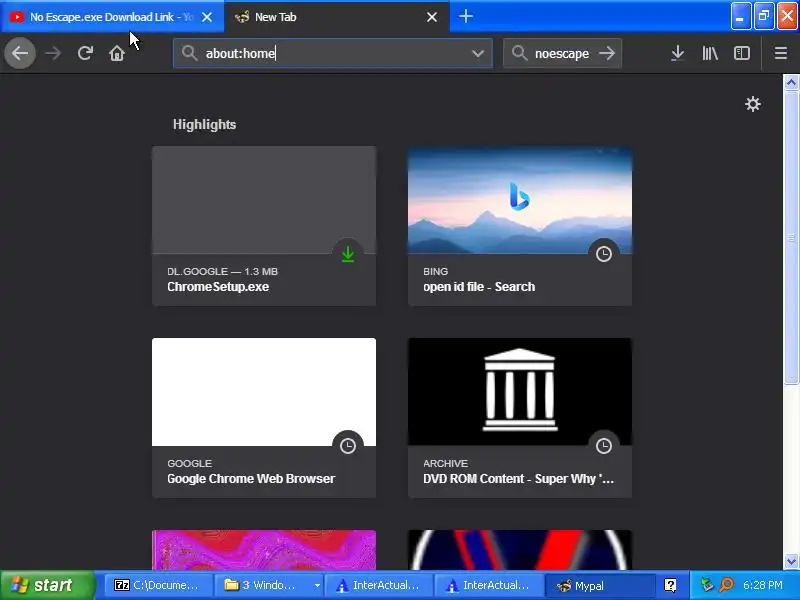Click the Mypal taskbar button
The height and width of the screenshot is (600, 800).
(x=600, y=585)
